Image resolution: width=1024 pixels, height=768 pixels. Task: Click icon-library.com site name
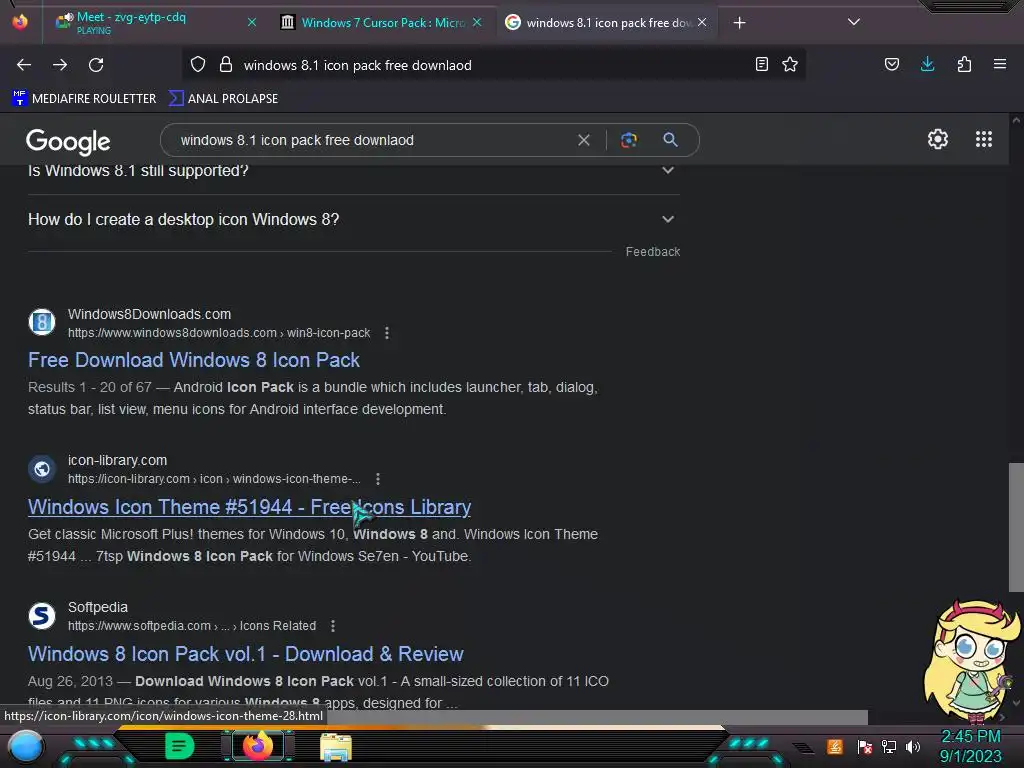118,460
